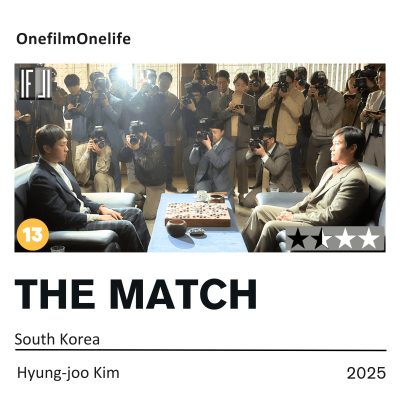Viewport: 400px width, 400px height.
Task: Click the third white star
Action: pos(345,239)
